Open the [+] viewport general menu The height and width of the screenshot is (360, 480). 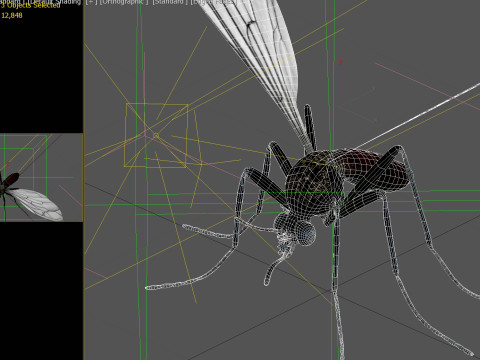point(91,2)
